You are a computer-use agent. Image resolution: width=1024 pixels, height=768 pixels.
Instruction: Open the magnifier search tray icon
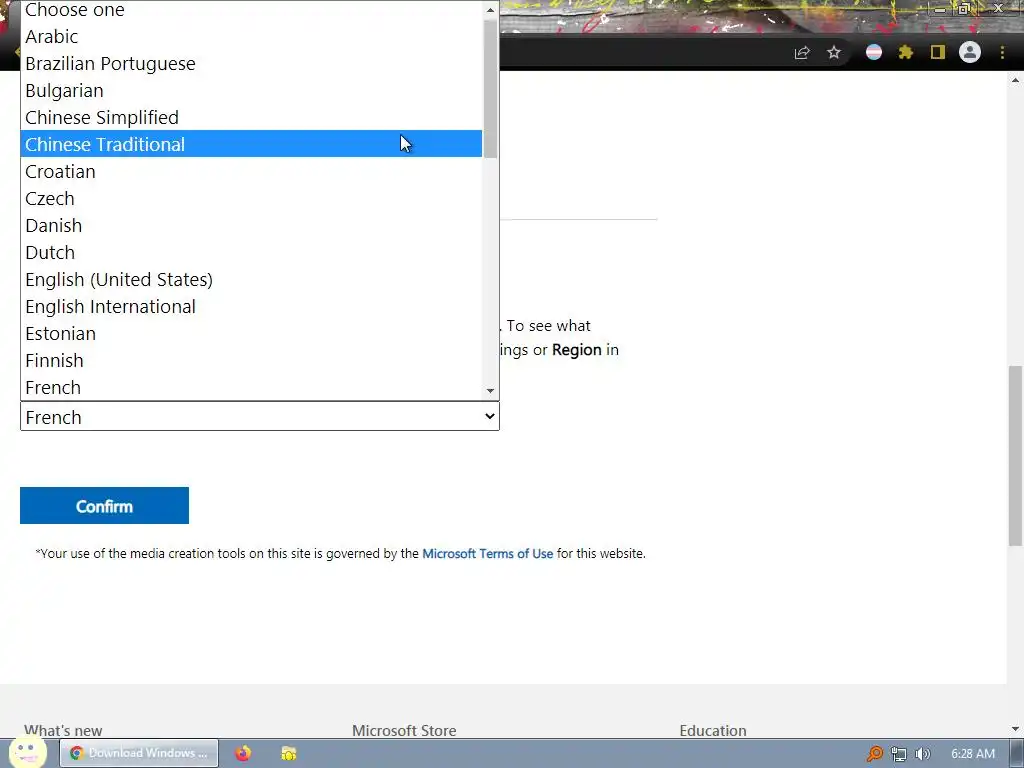874,754
